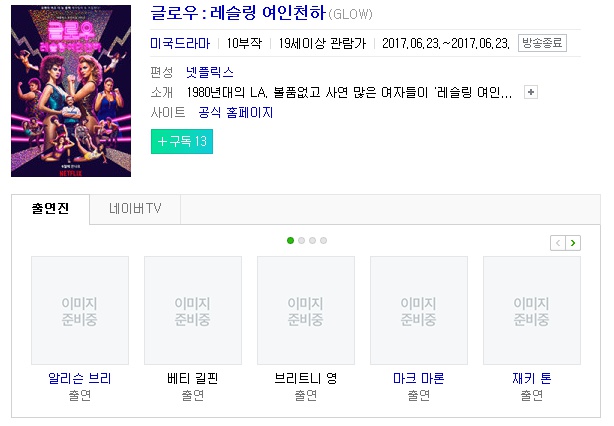Screen dimensions: 614x426
Task: Open the 공식 홈페이지 link
Action: [x=235, y=113]
